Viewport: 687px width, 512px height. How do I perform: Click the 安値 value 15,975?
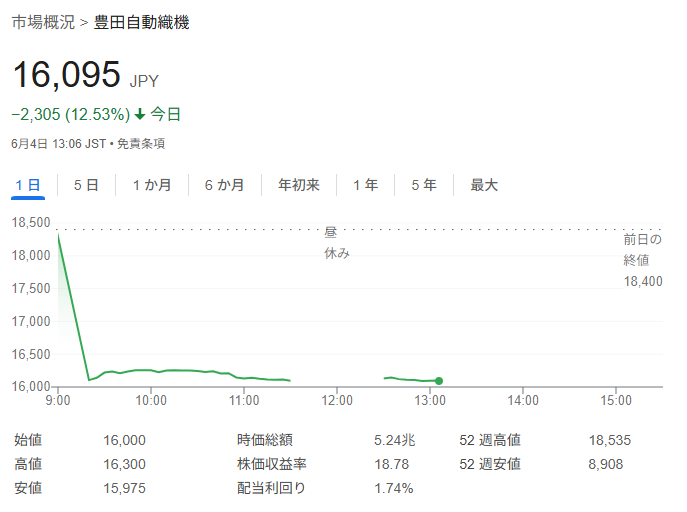point(124,488)
